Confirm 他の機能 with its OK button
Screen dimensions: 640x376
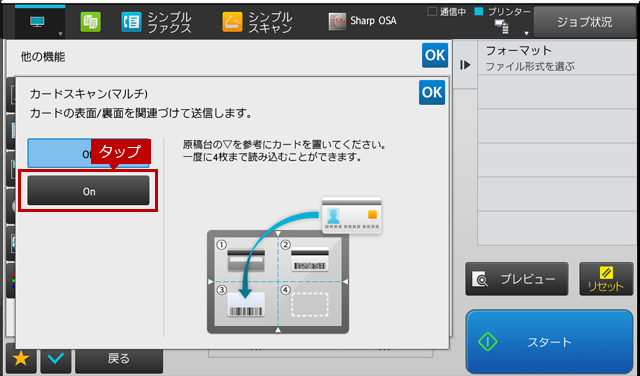[x=435, y=55]
